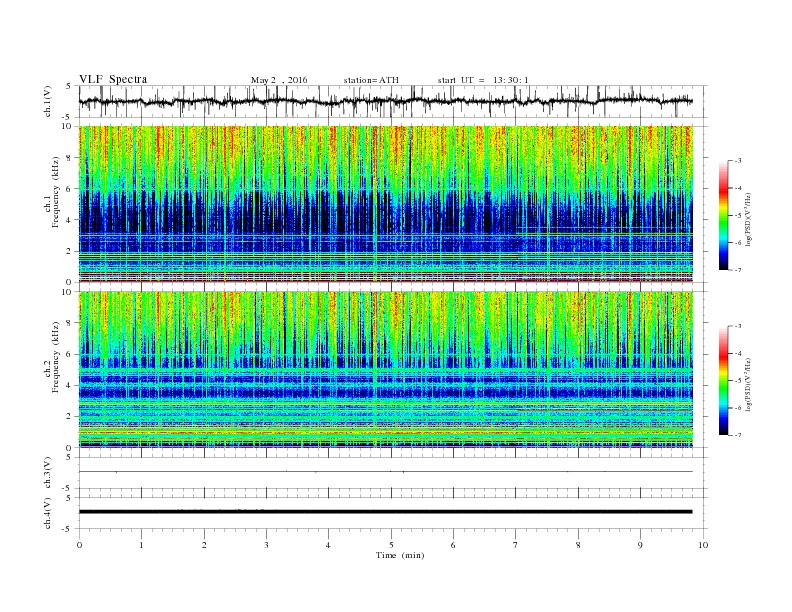Click inside the ch.1 spectrogram panel
792x612 pixels.
385,203
